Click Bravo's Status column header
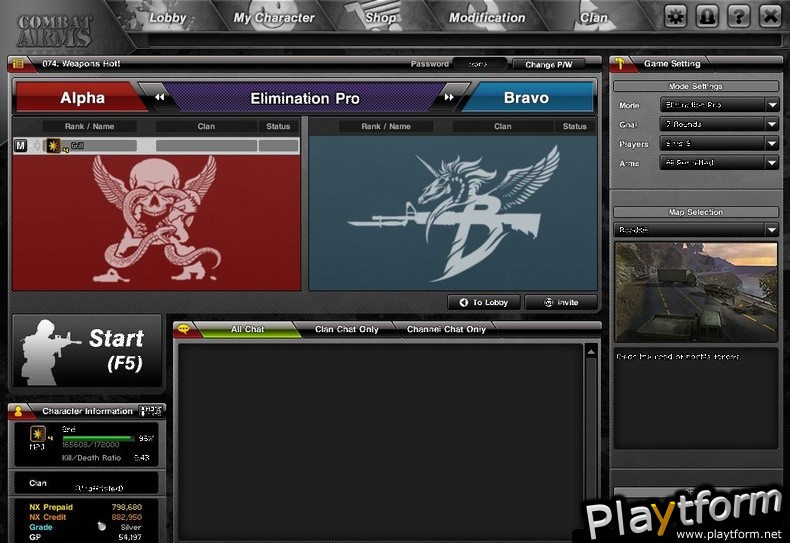Screen dimensions: 790x543 pos(575,126)
